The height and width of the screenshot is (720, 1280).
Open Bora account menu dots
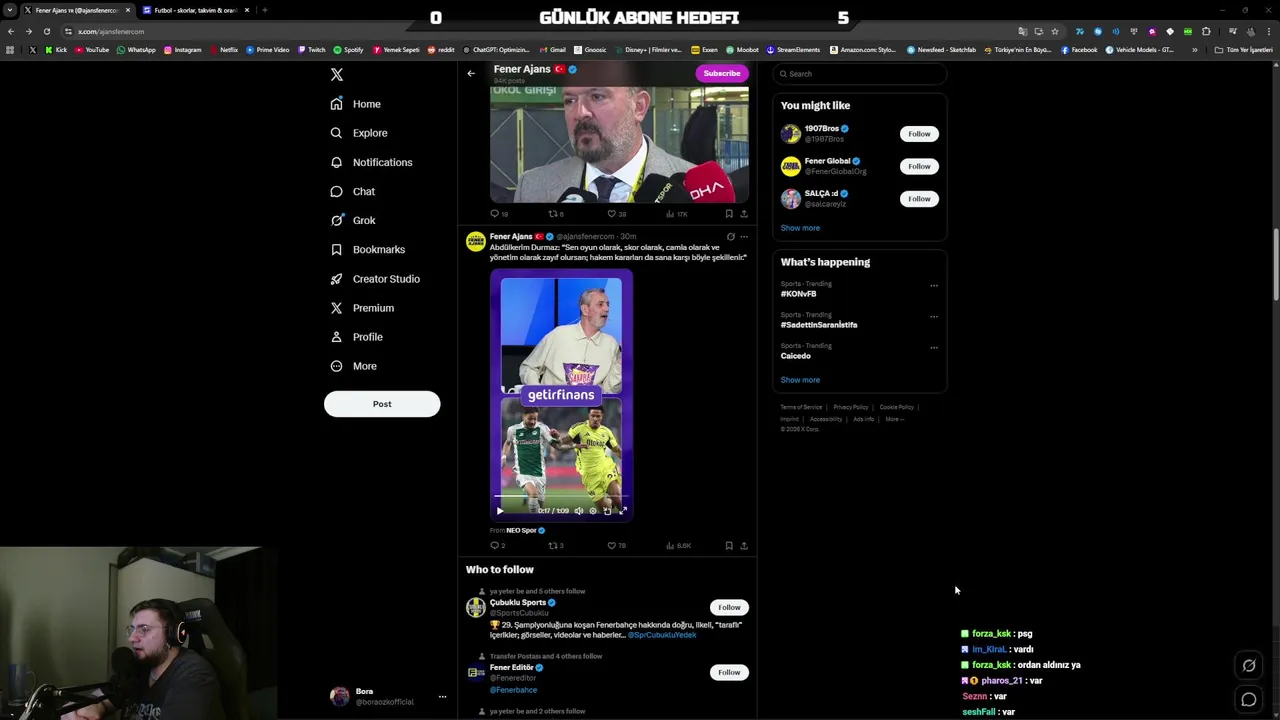pyautogui.click(x=442, y=697)
